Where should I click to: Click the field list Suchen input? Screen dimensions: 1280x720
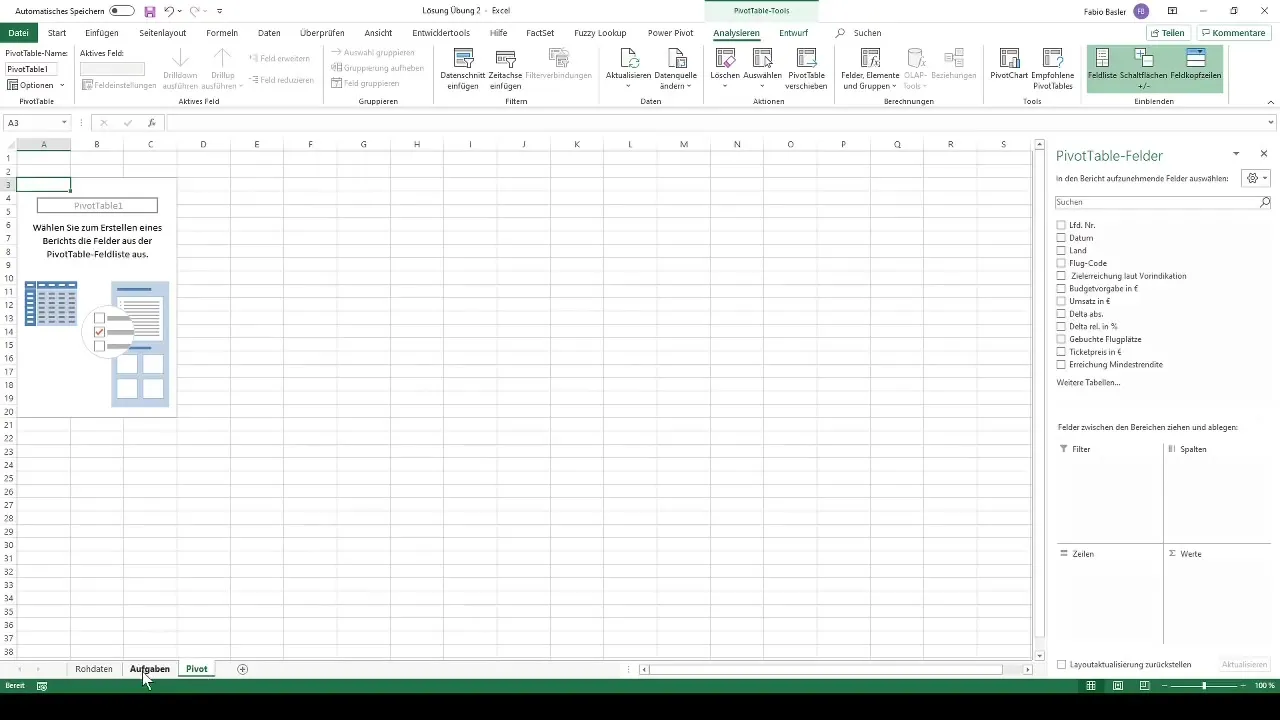(x=1157, y=202)
